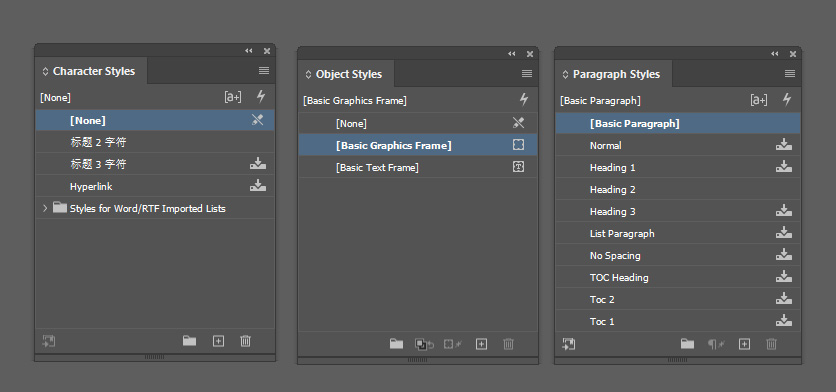This screenshot has height=392, width=836.
Task: Expand Styles for Word/RTF Imported Lists folder
Action: (x=45, y=208)
